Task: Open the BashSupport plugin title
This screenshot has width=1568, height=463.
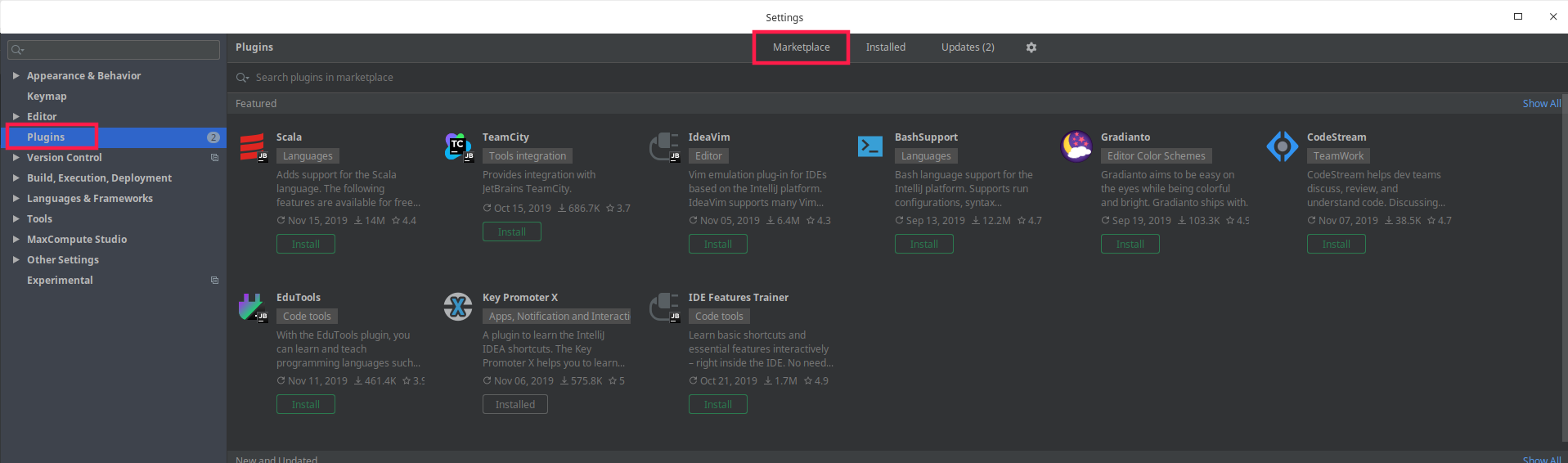Action: point(926,137)
